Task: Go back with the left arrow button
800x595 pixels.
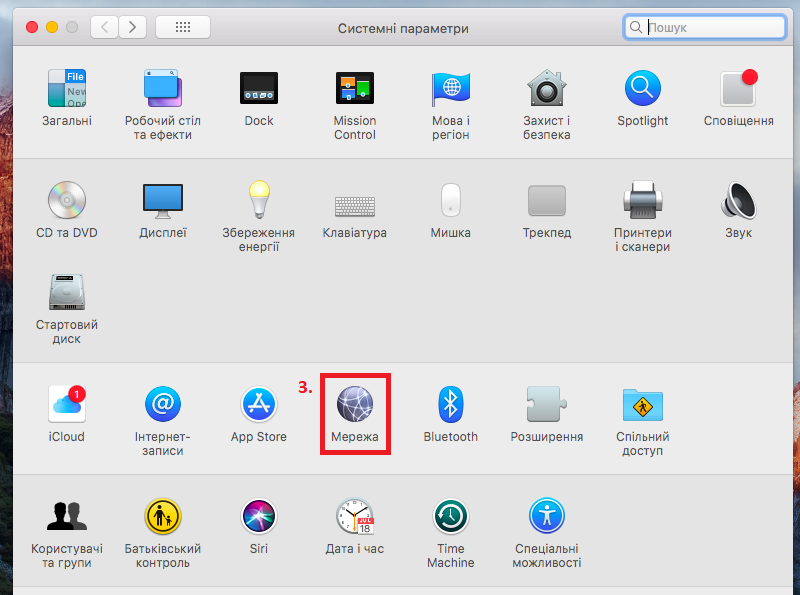Action: 105,27
